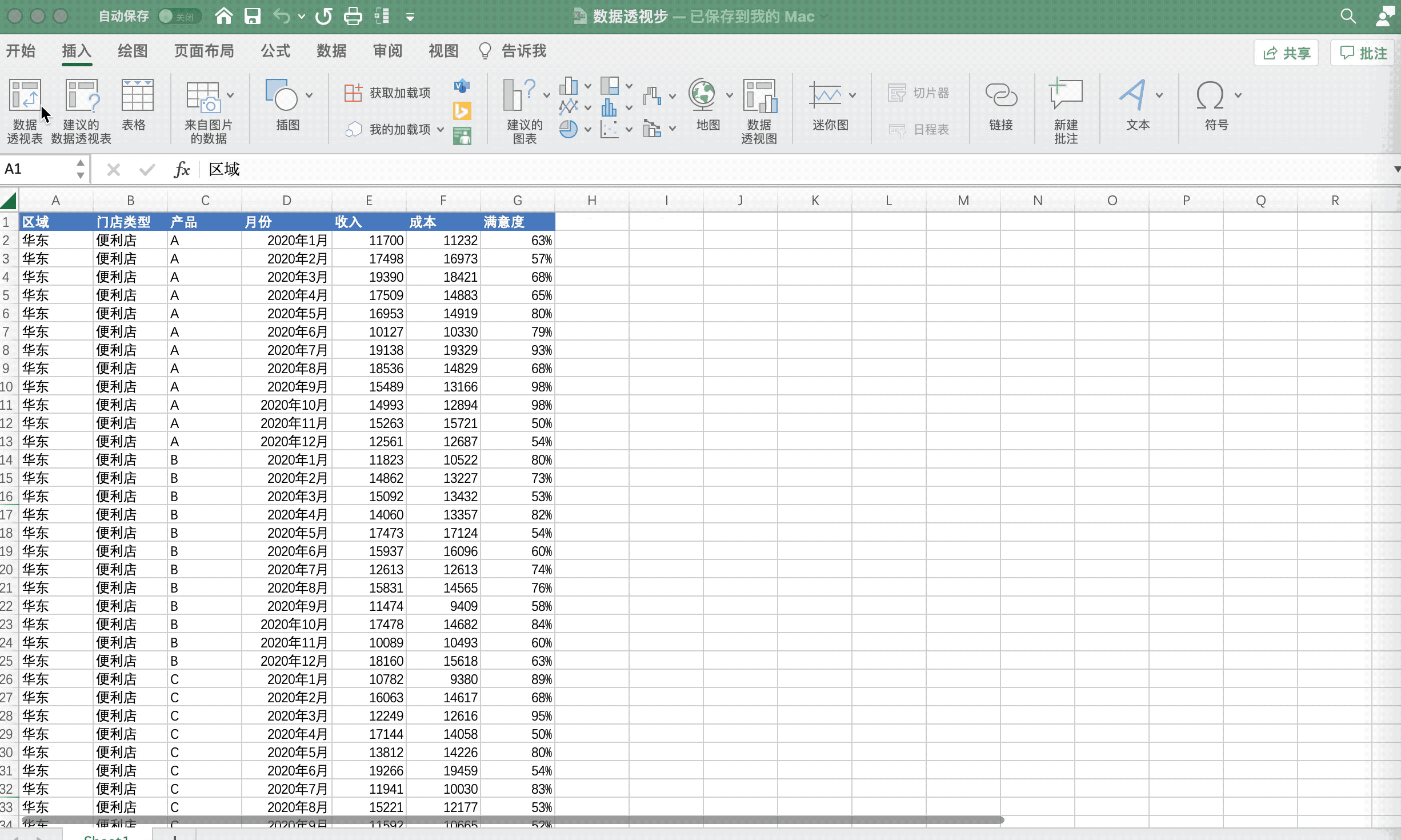Save the workbook with the disk icon
Viewport: 1401px width, 840px height.
pyautogui.click(x=253, y=16)
